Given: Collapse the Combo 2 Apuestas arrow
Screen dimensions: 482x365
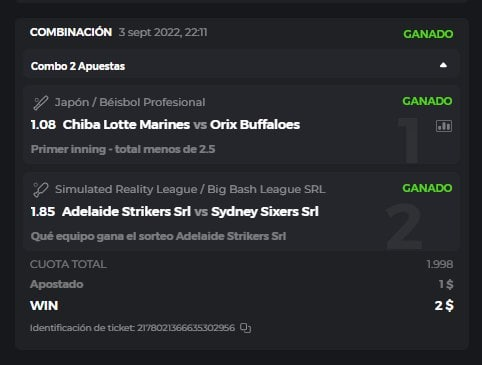Looking at the screenshot, I should pos(443,65).
